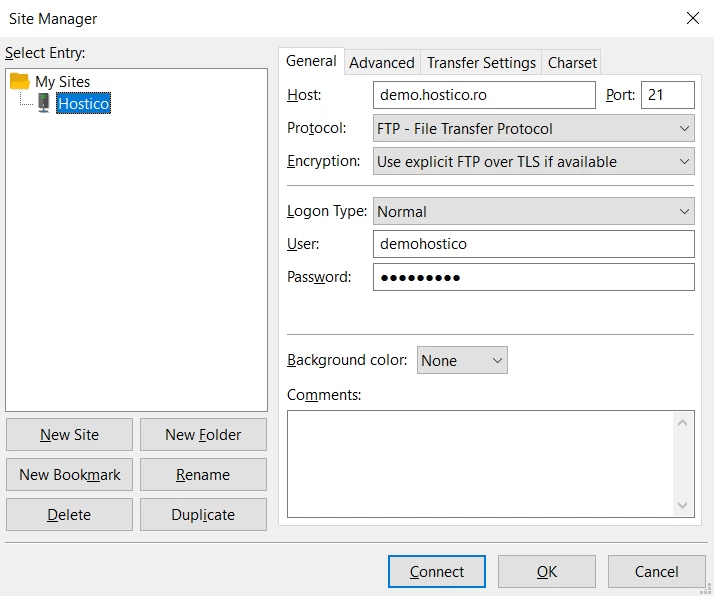Click into the Host field
Image resolution: width=714 pixels, height=596 pixels.
484,95
